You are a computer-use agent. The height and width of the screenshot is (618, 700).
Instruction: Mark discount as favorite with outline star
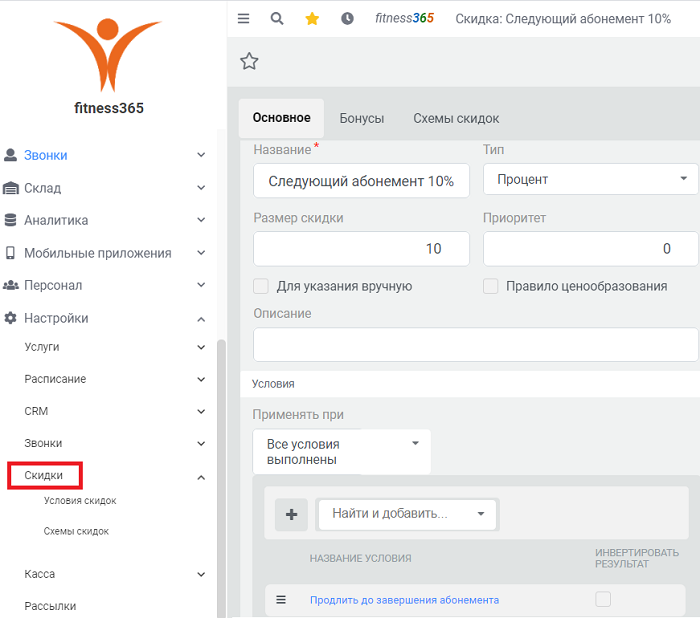pos(249,61)
